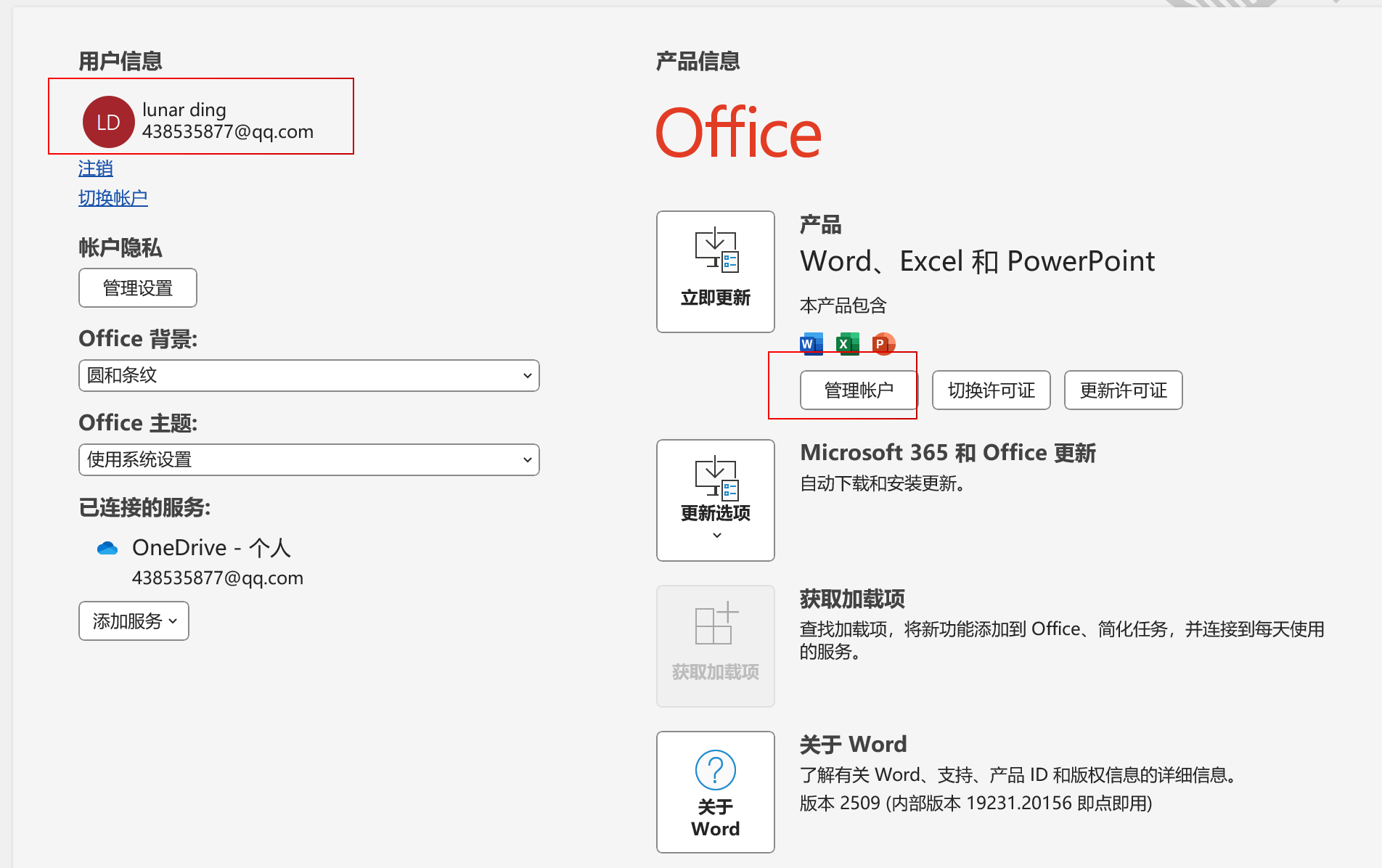Click the 注销 sign out link
Image resolution: width=1382 pixels, height=868 pixels.
(x=96, y=168)
